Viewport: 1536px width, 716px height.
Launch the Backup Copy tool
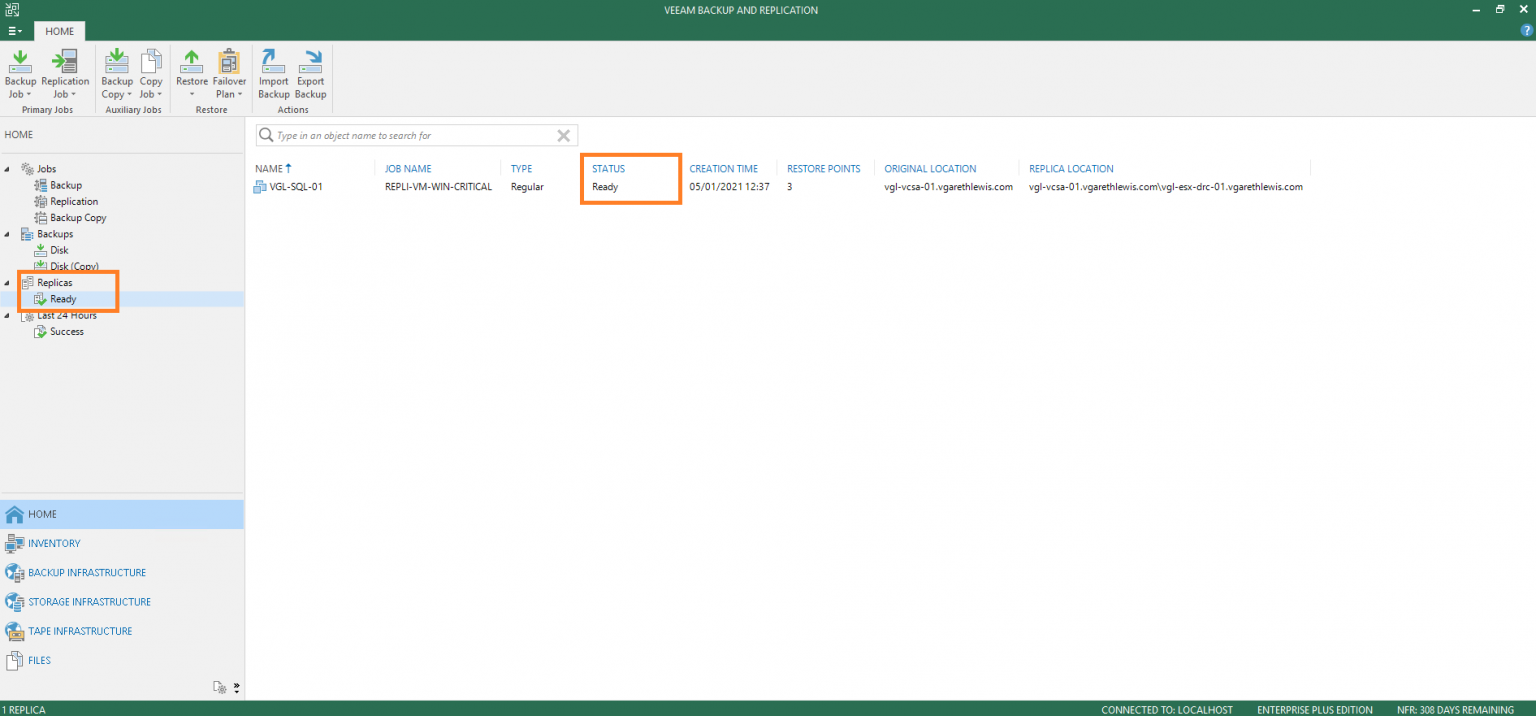116,70
